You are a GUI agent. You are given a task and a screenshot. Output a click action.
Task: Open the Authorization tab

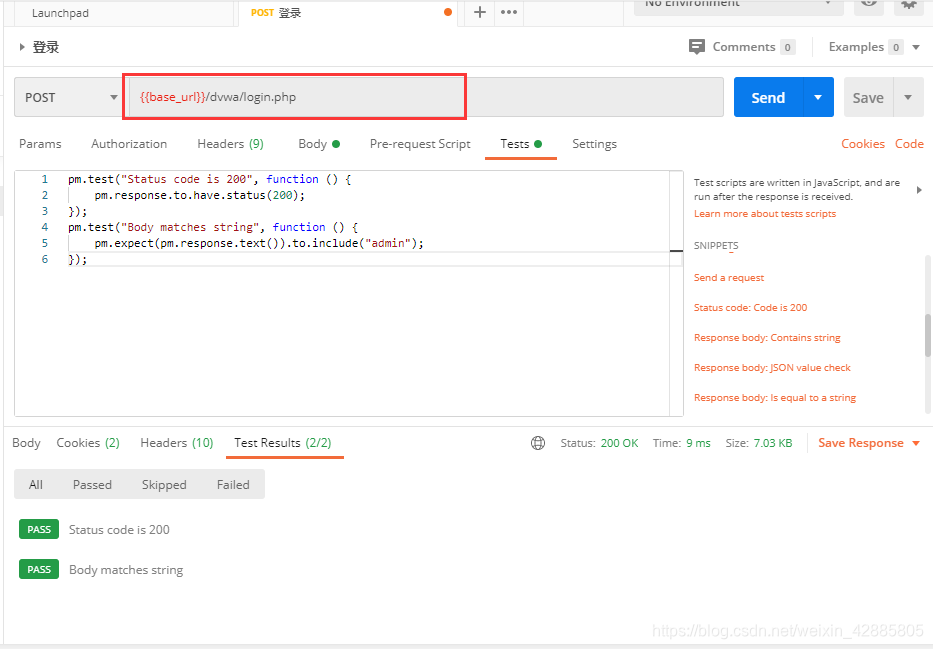[x=129, y=144]
